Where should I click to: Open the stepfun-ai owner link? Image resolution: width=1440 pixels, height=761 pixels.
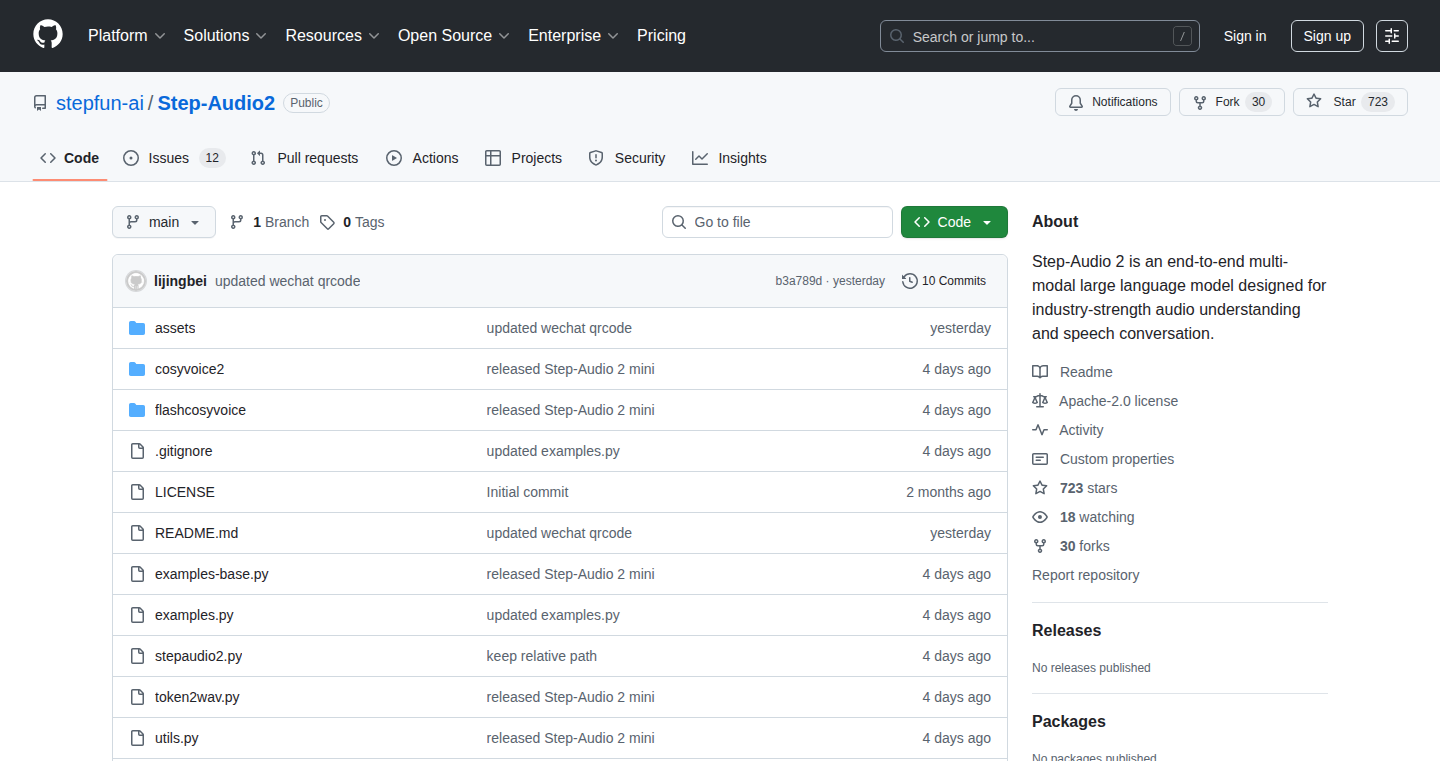[100, 103]
